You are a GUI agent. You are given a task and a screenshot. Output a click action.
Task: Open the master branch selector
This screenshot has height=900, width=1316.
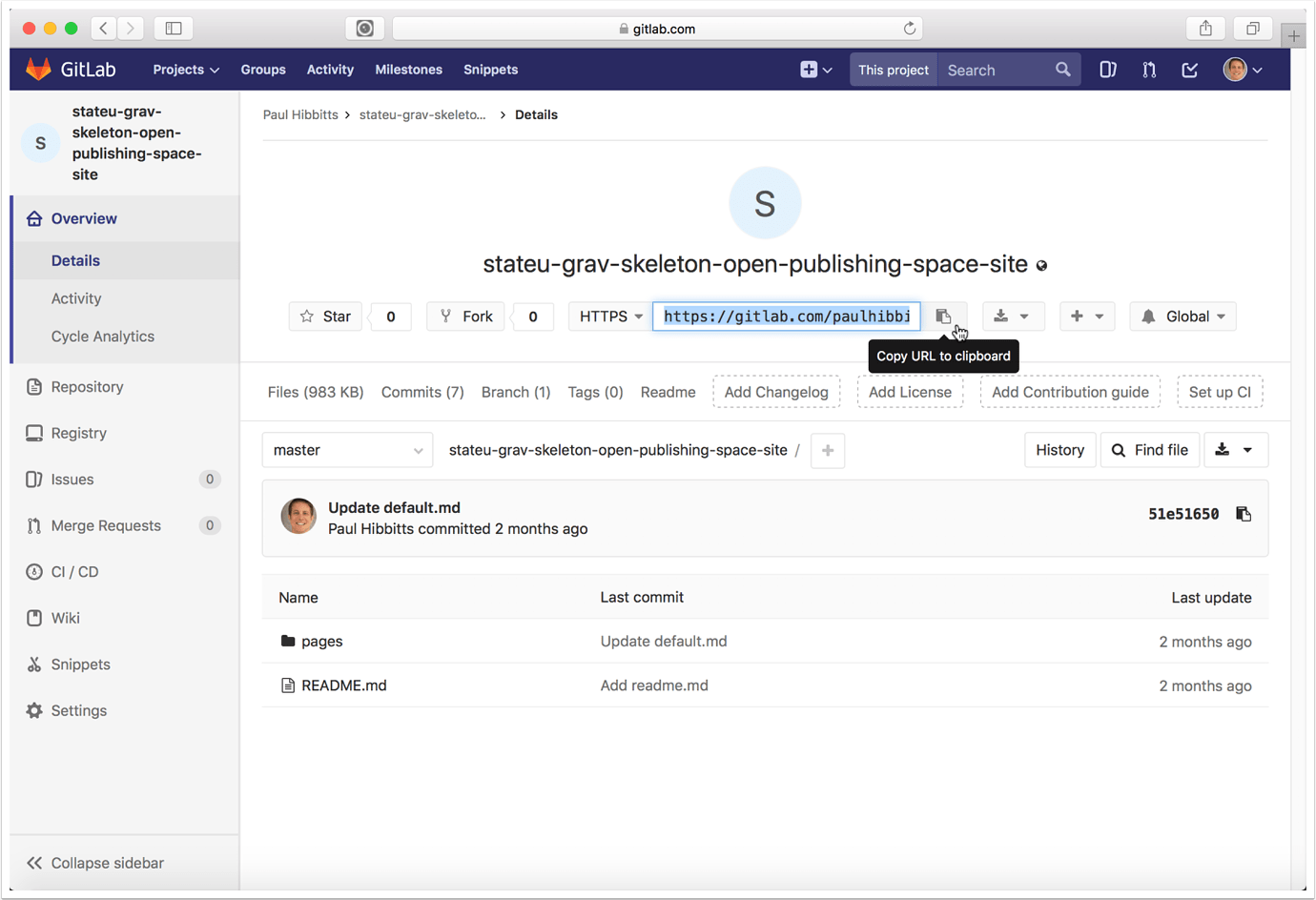click(347, 450)
